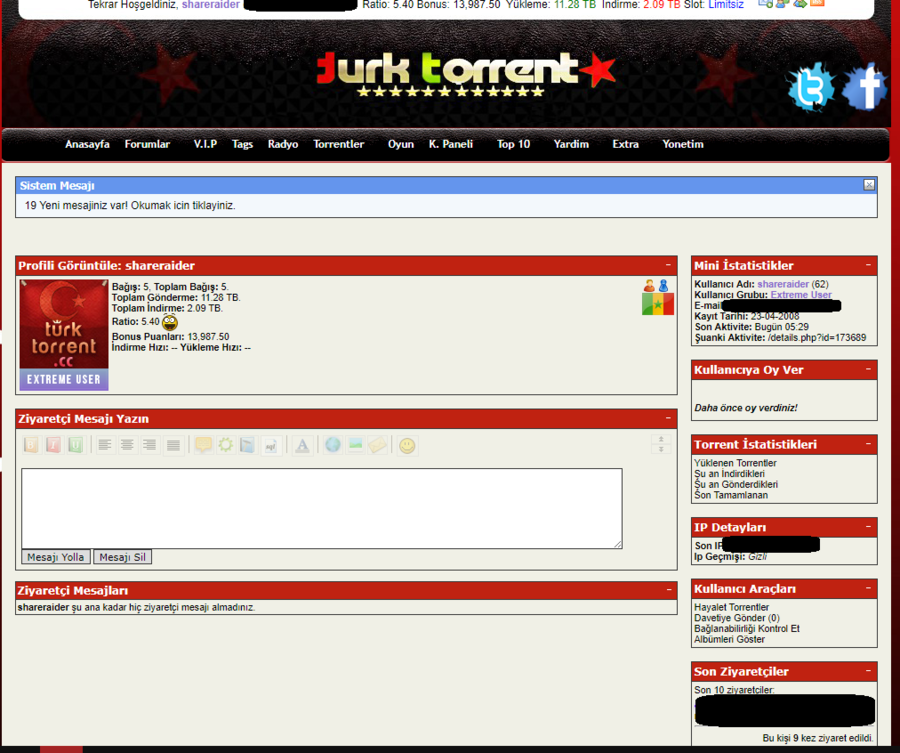
Task: Collapse the Profili Görüntüle panel
Action: pyautogui.click(x=668, y=265)
